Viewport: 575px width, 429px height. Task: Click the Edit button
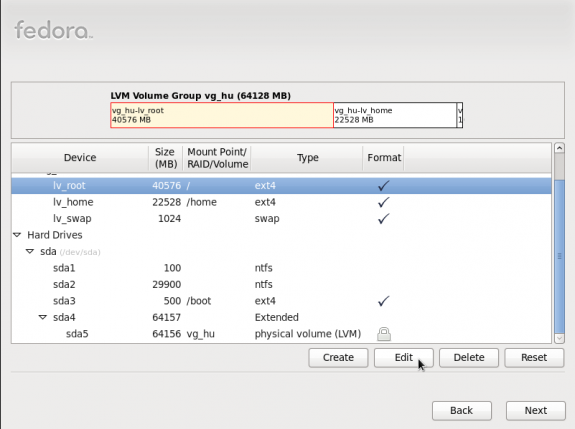click(x=403, y=358)
